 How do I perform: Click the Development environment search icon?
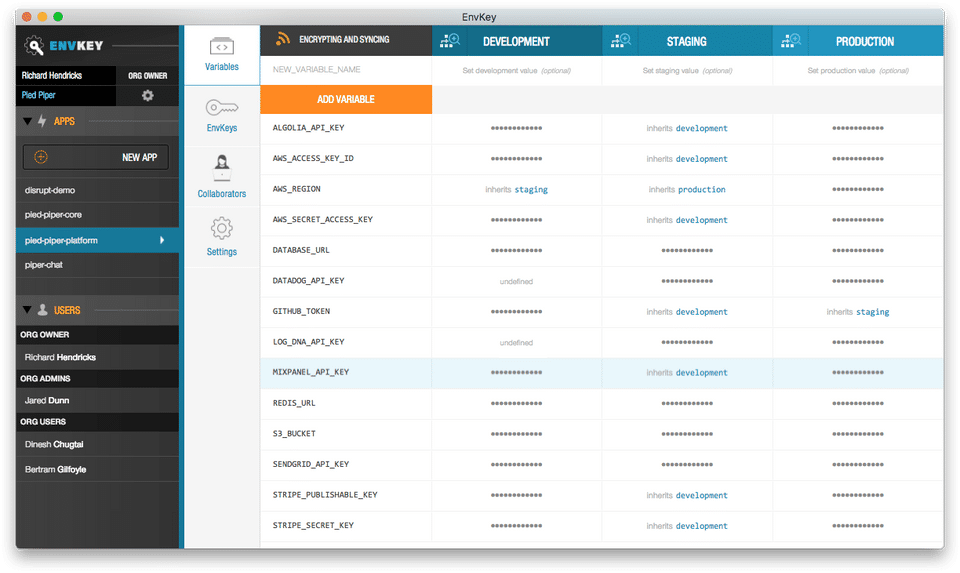point(450,41)
